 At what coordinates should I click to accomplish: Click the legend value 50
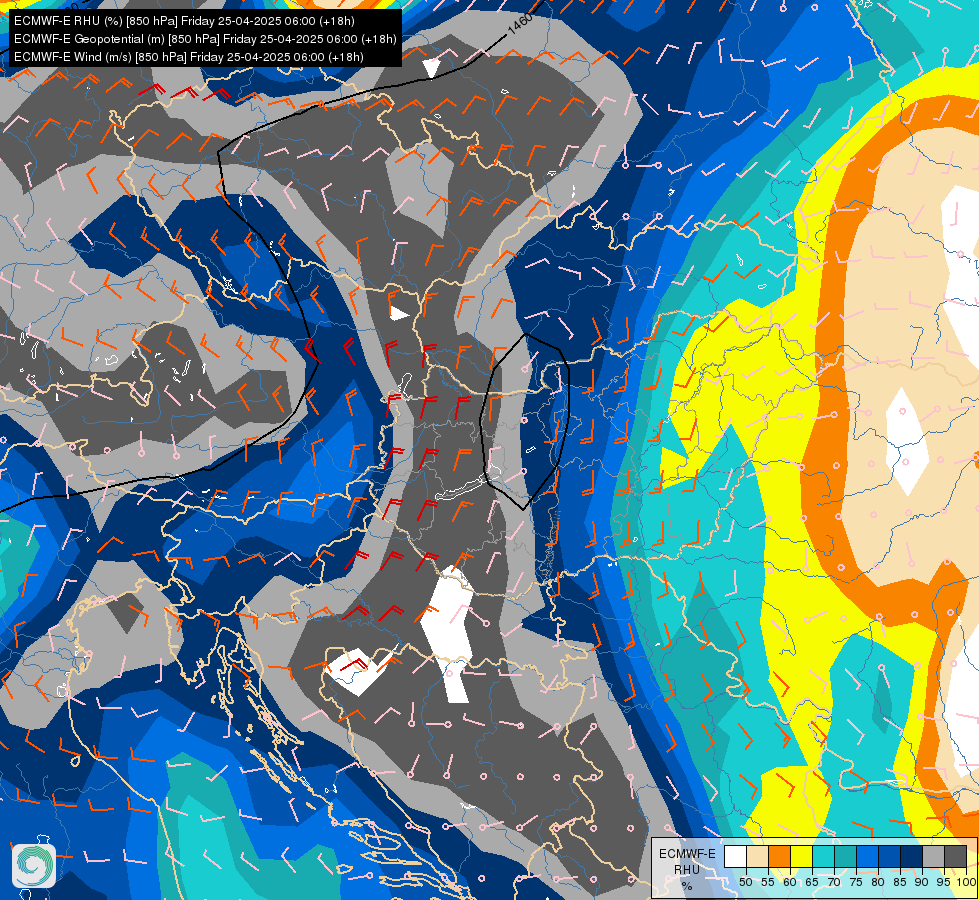point(746,882)
